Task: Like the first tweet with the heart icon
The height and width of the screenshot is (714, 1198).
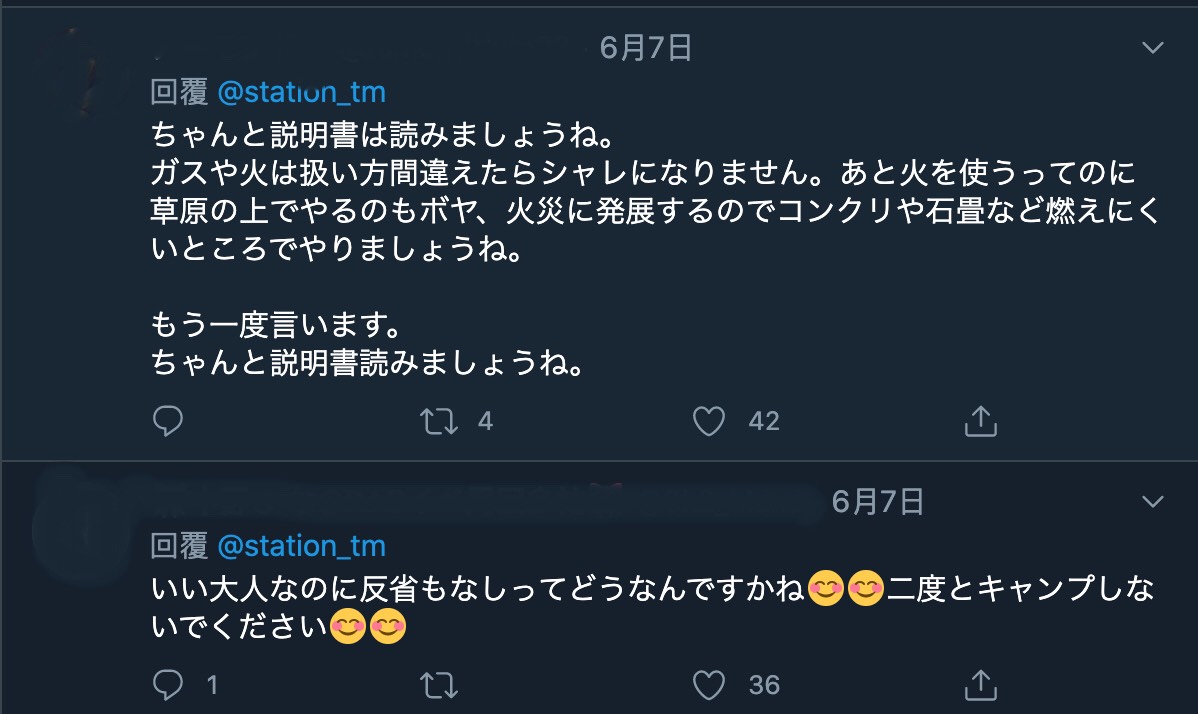Action: click(709, 421)
